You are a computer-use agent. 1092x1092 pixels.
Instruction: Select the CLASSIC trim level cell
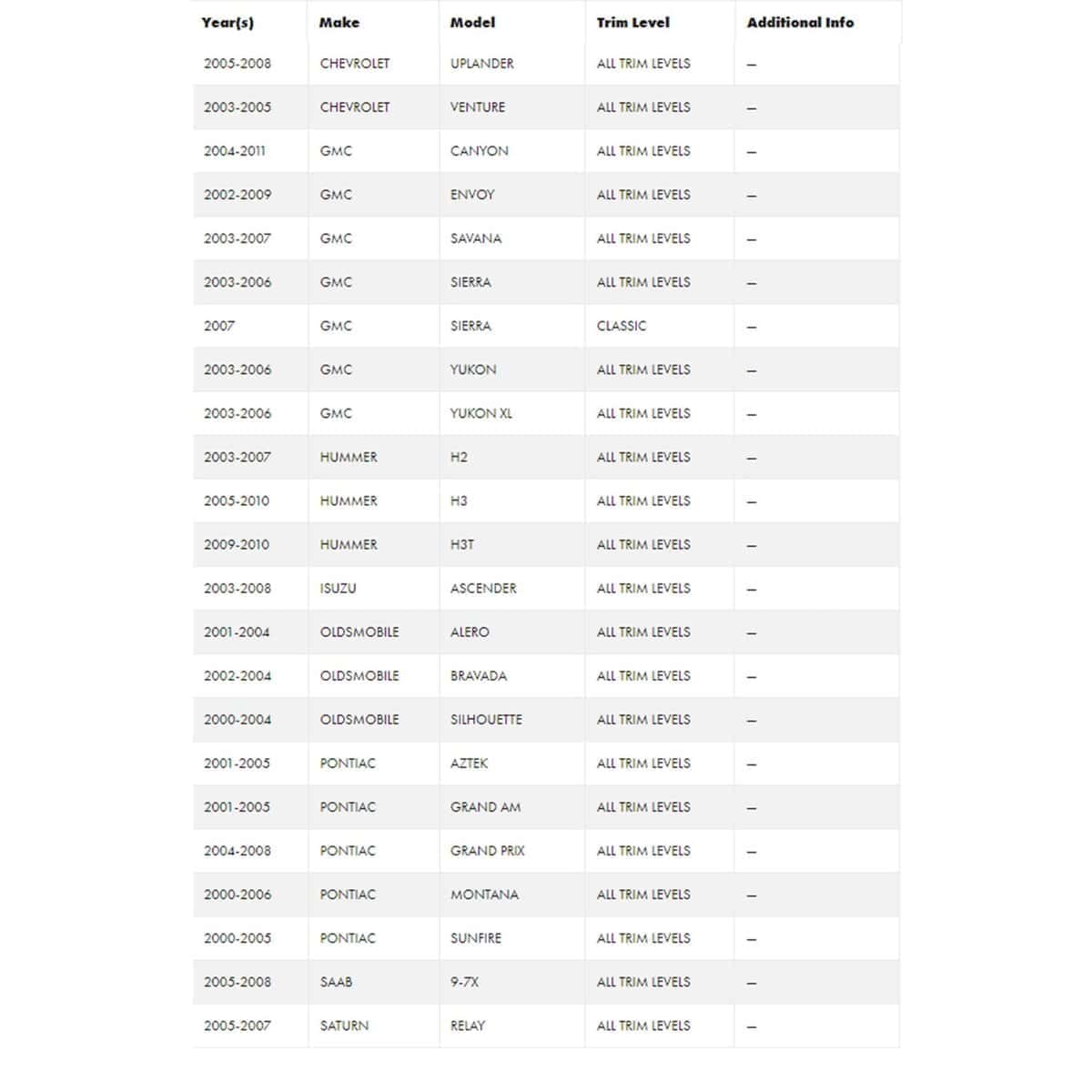[622, 326]
